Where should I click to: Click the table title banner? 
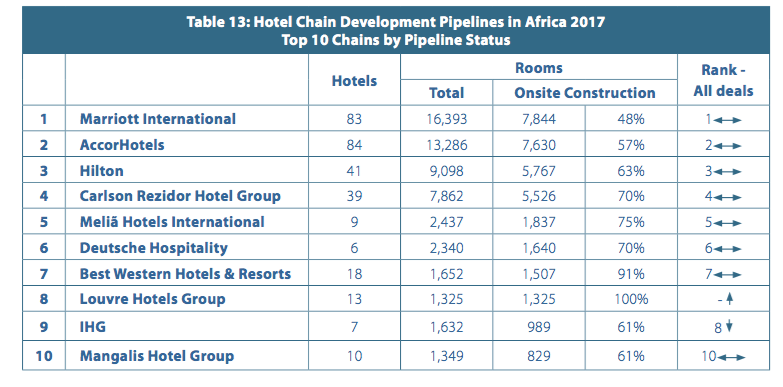[395, 30]
